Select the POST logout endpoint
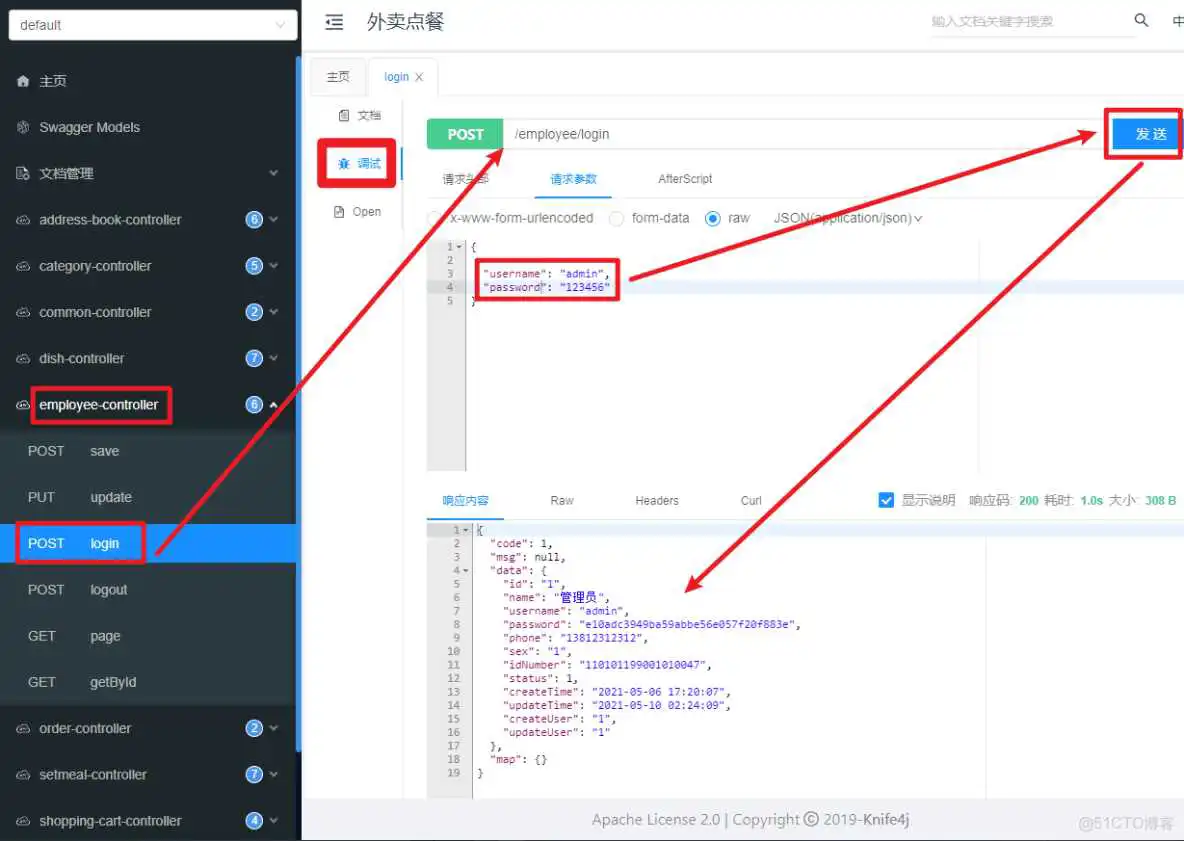The height and width of the screenshot is (841, 1184). click(108, 590)
